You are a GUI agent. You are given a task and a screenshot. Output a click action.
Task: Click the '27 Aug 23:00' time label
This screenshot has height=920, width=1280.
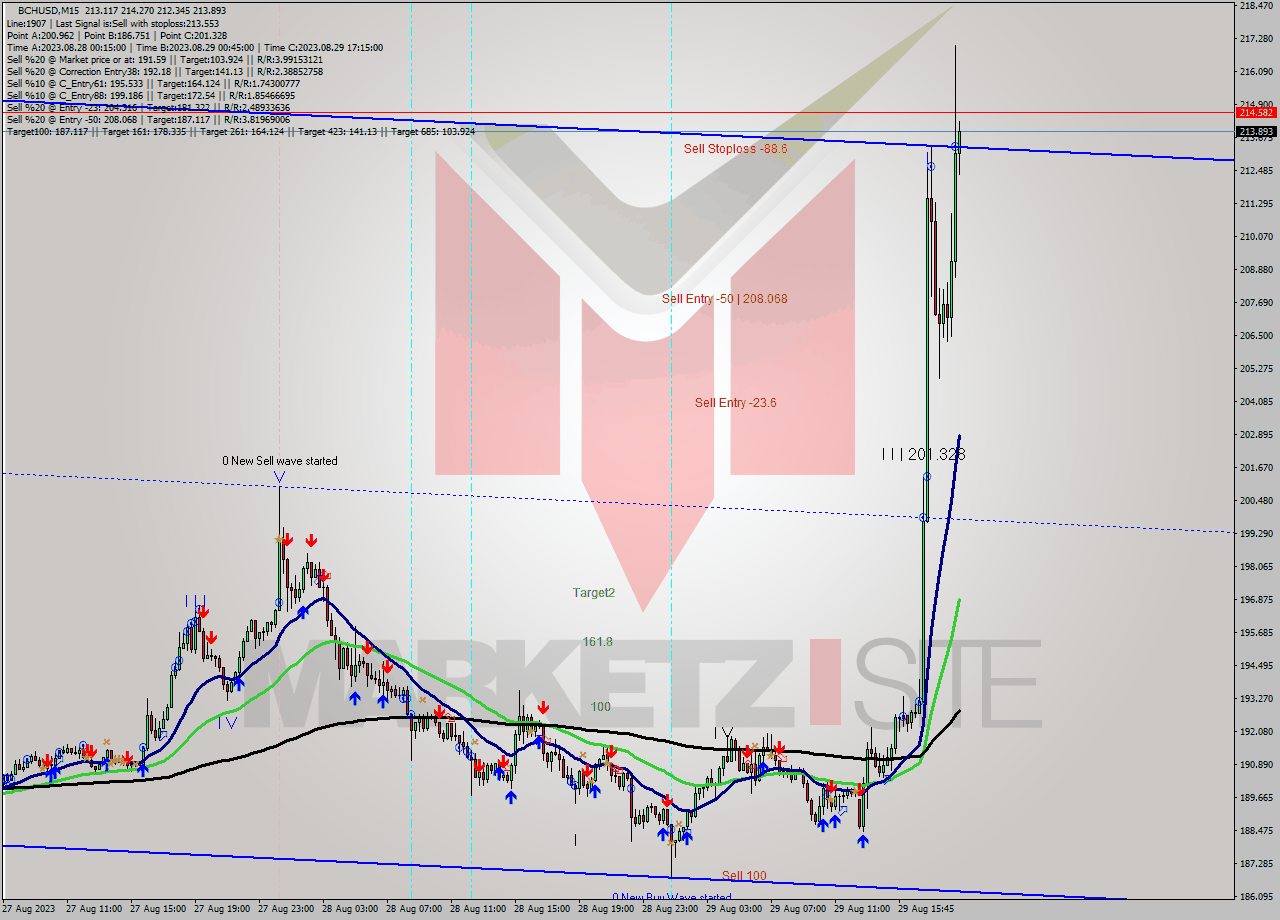pos(286,909)
